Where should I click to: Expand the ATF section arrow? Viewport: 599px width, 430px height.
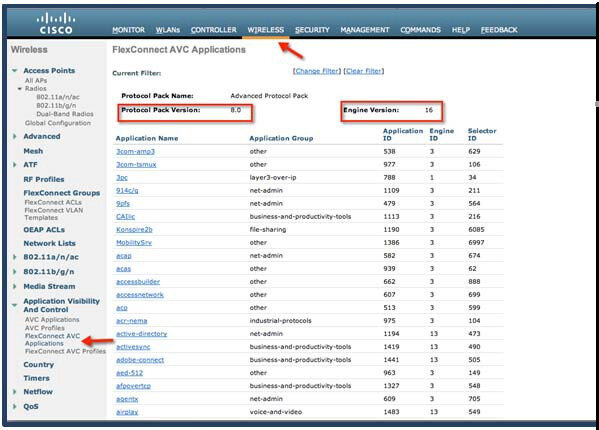pos(15,165)
